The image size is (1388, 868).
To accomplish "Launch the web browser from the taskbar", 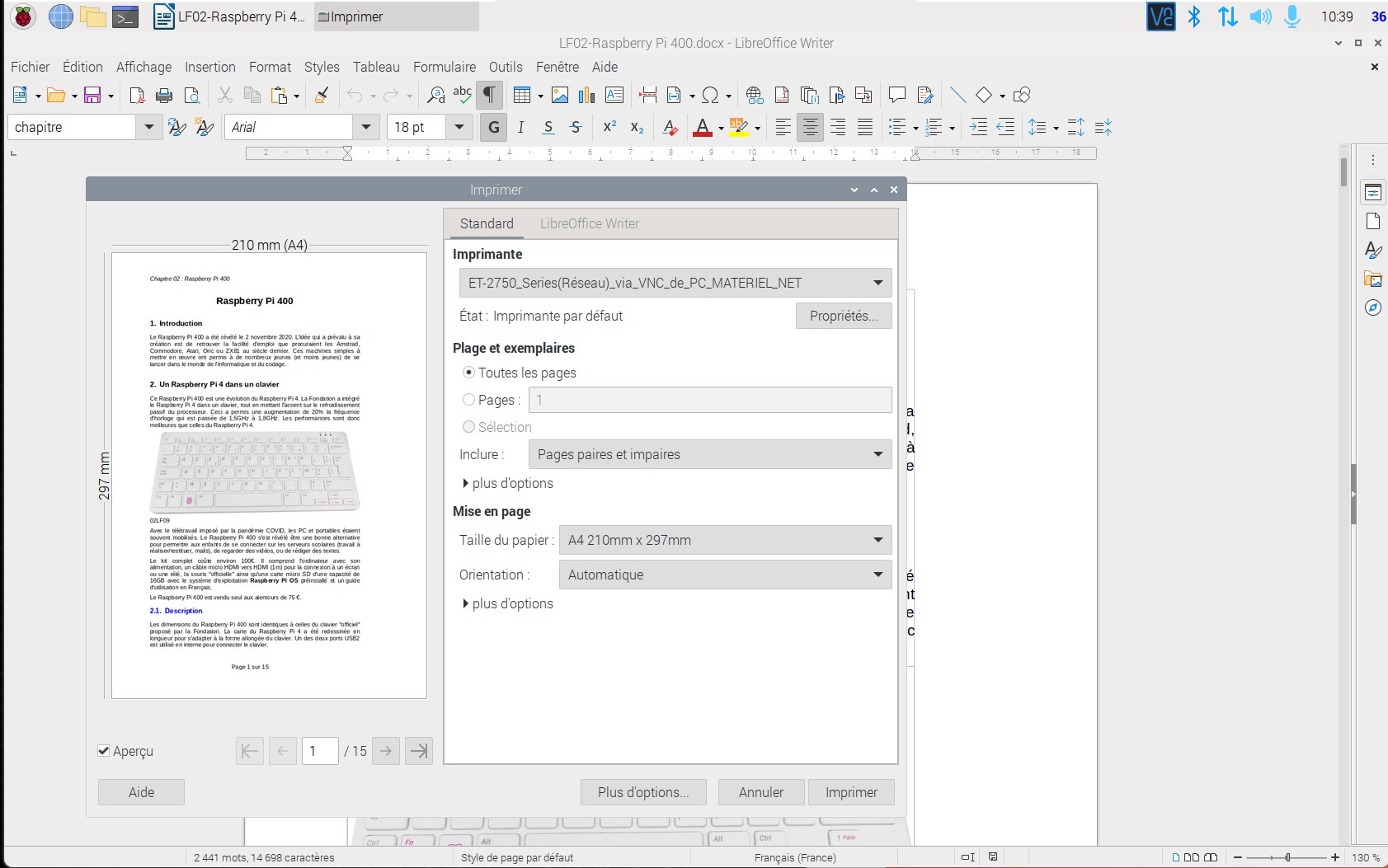I will tap(61, 16).
